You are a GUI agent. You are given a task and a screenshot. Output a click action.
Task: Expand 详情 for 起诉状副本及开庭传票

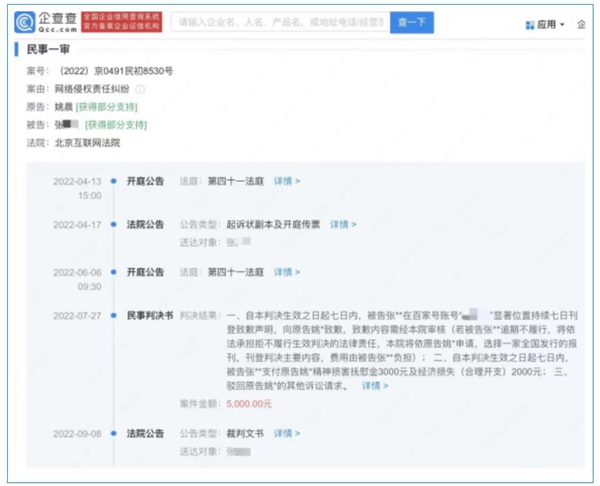[x=343, y=225]
